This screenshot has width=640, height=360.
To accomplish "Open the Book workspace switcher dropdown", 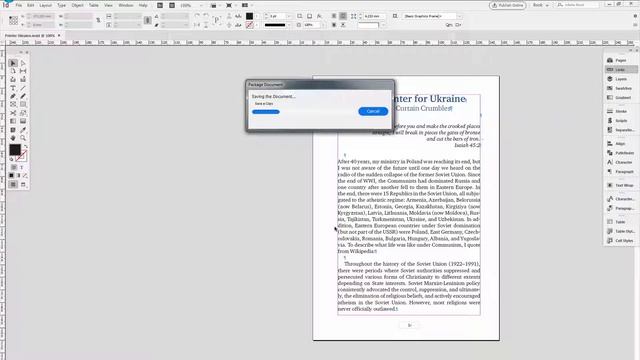I will point(540,5).
